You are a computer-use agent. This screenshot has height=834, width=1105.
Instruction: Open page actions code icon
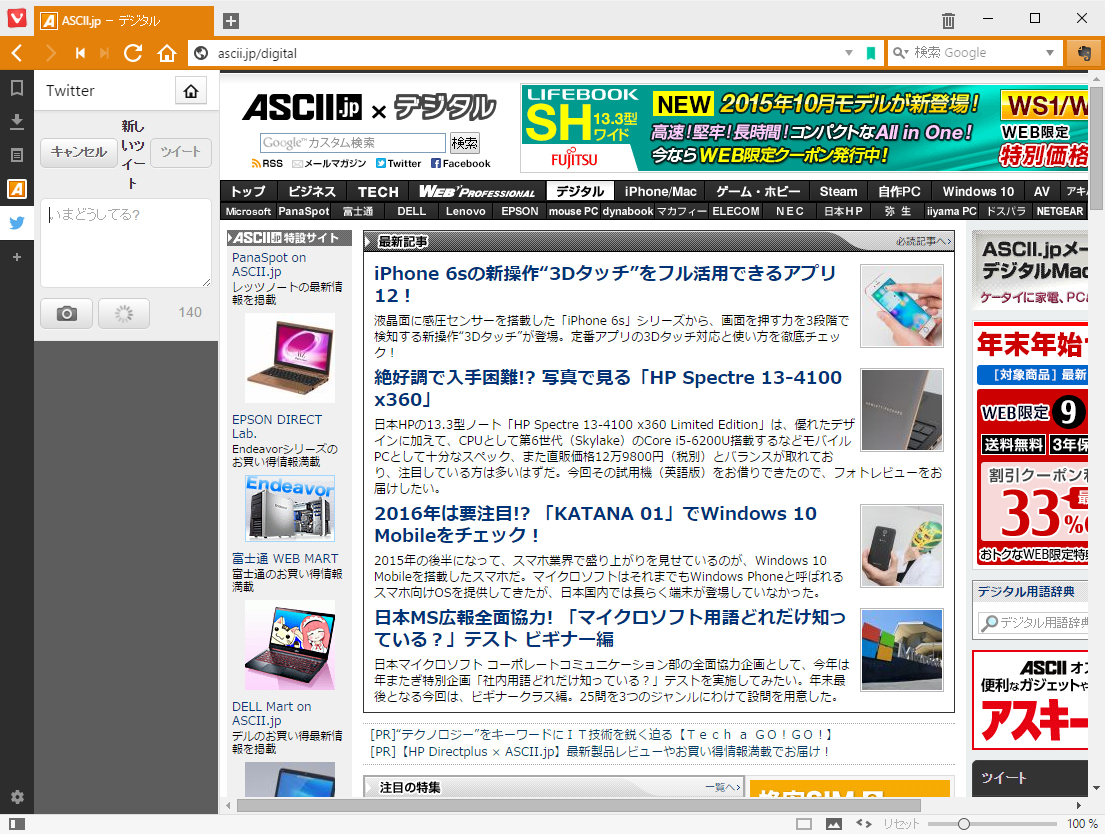click(x=864, y=823)
